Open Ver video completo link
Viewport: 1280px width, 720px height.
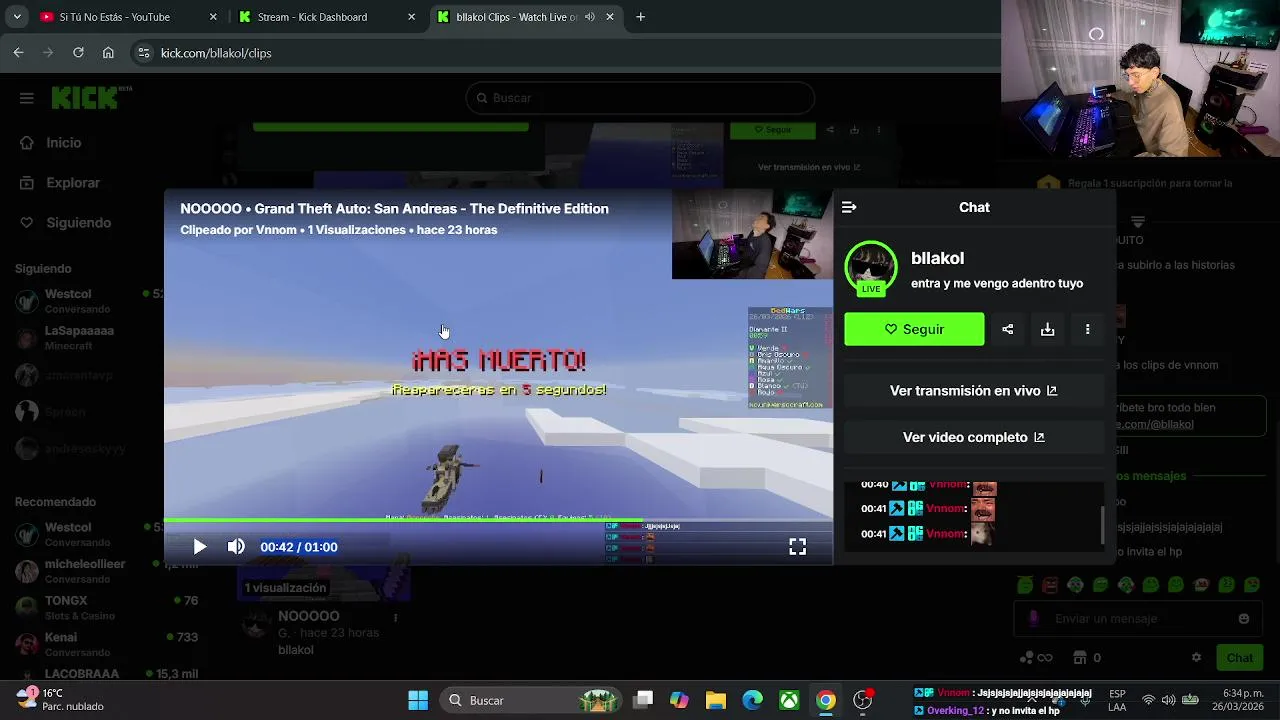coord(973,437)
